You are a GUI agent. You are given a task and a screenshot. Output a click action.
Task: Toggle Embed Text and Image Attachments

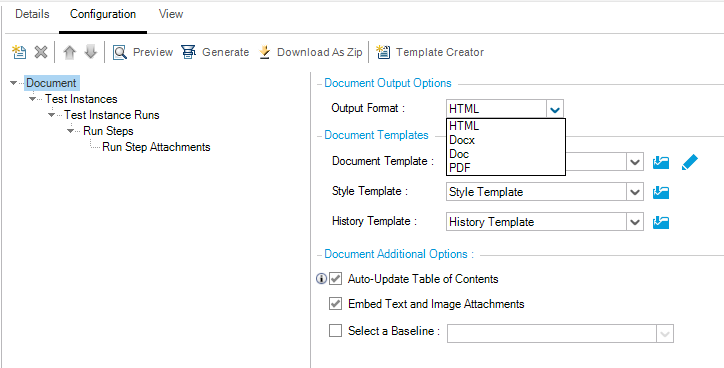335,304
